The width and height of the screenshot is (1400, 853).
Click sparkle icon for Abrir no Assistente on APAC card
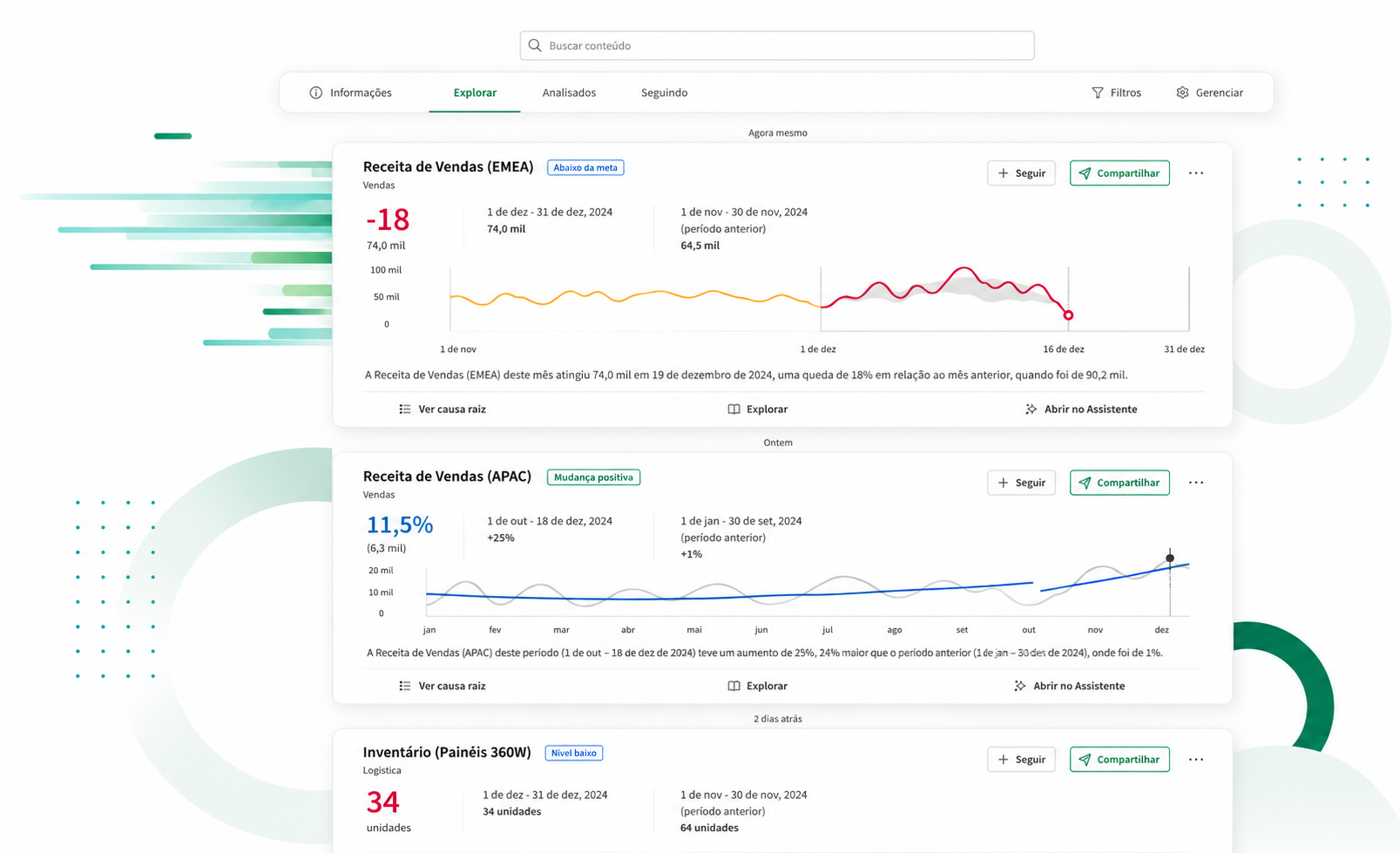(1020, 686)
